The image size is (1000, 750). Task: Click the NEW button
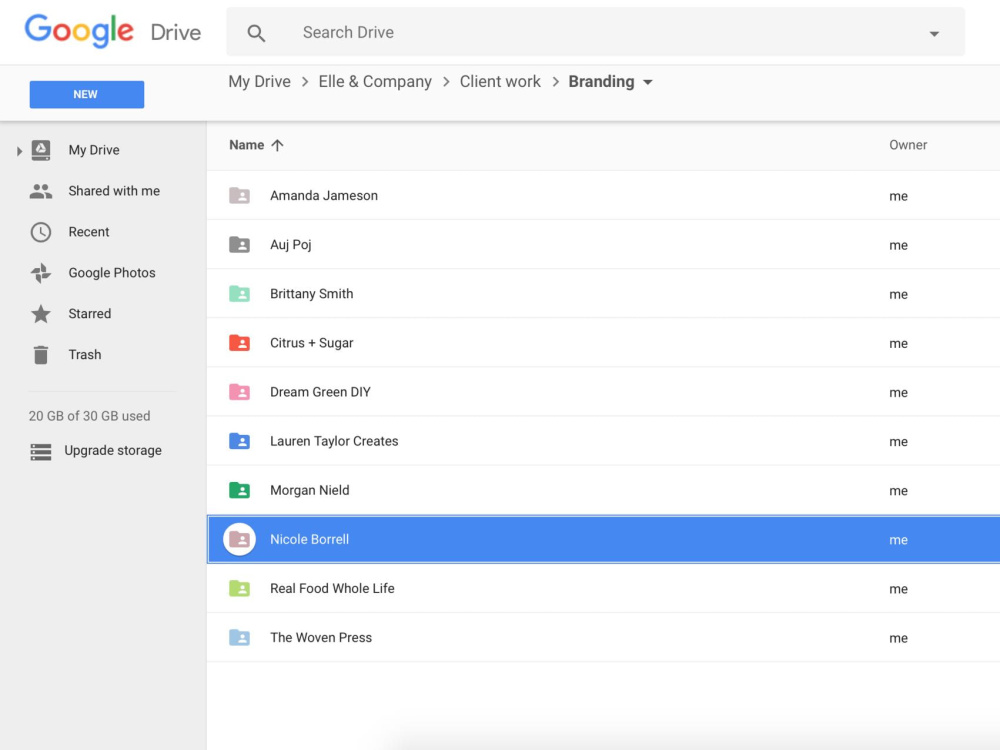87,94
